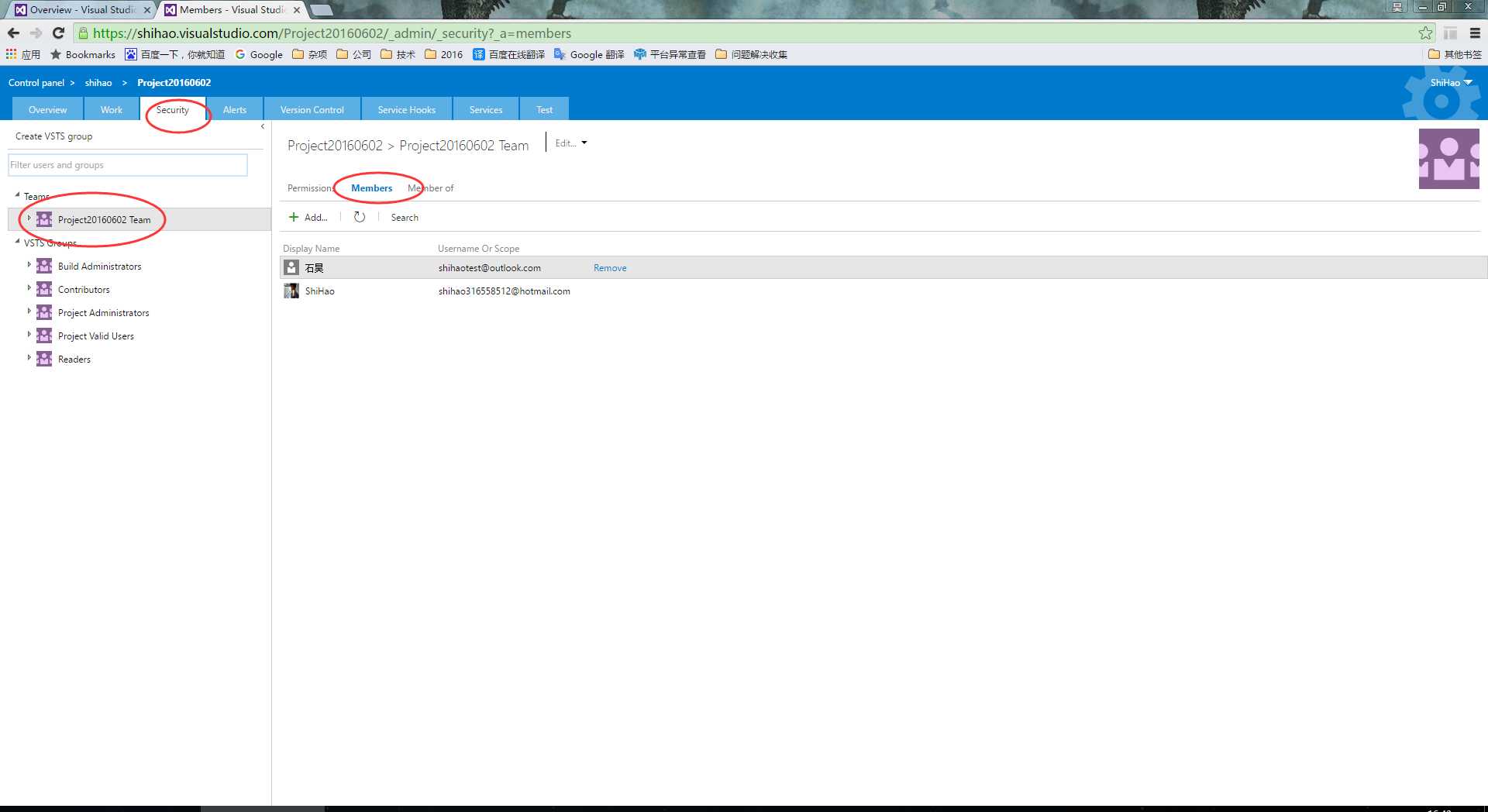Click the Readers group icon
Screen dimensions: 1488x812
tap(44, 359)
